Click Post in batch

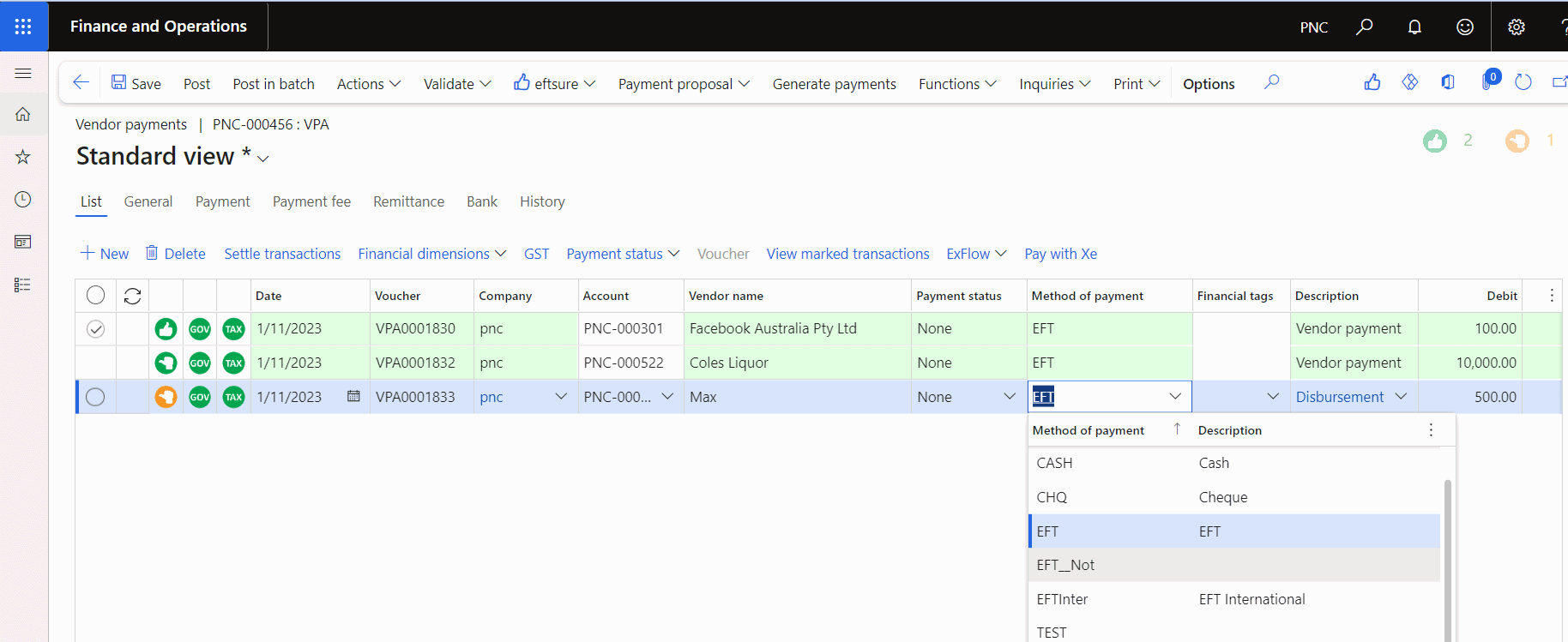click(274, 84)
